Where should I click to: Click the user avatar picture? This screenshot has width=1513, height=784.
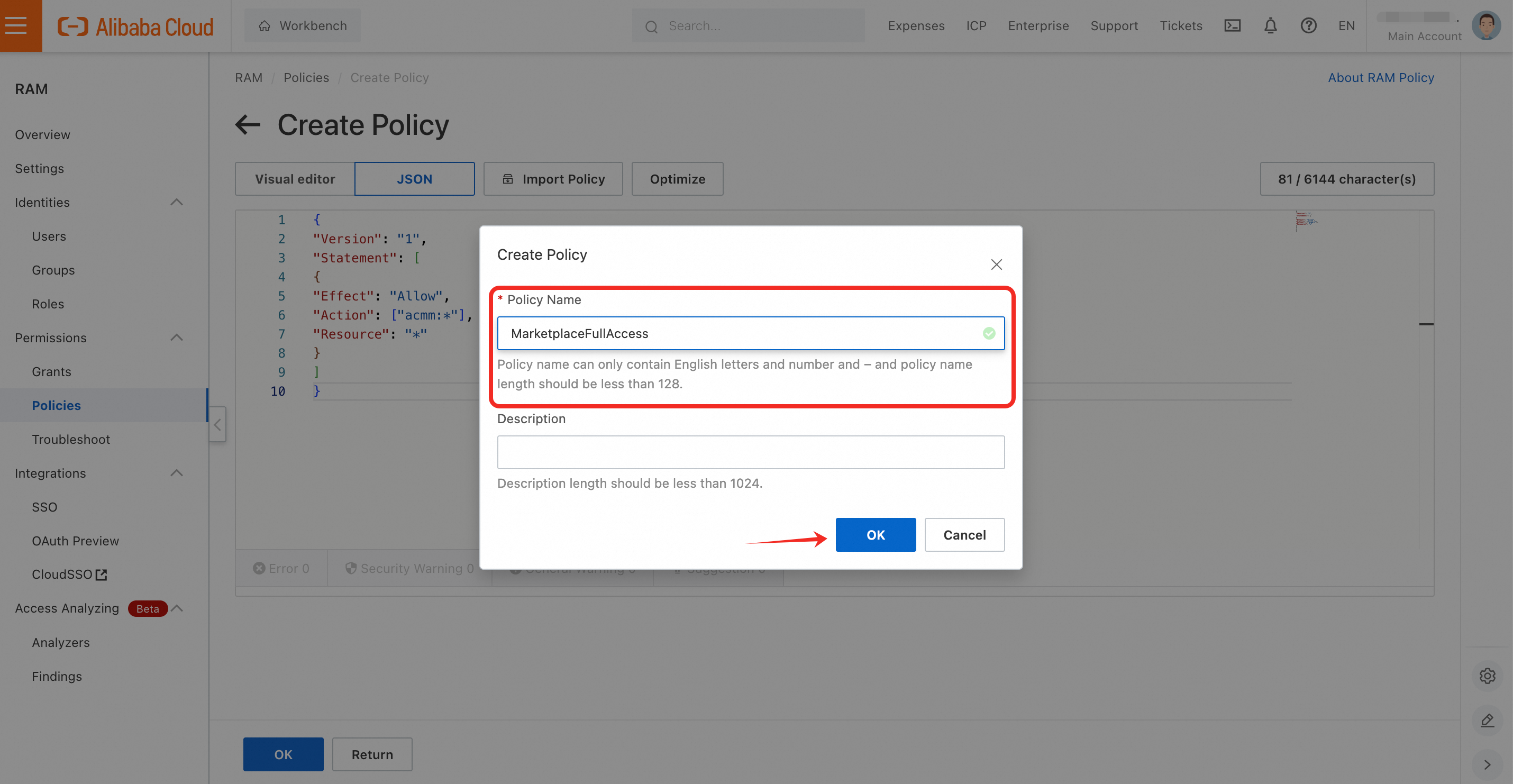tap(1487, 25)
